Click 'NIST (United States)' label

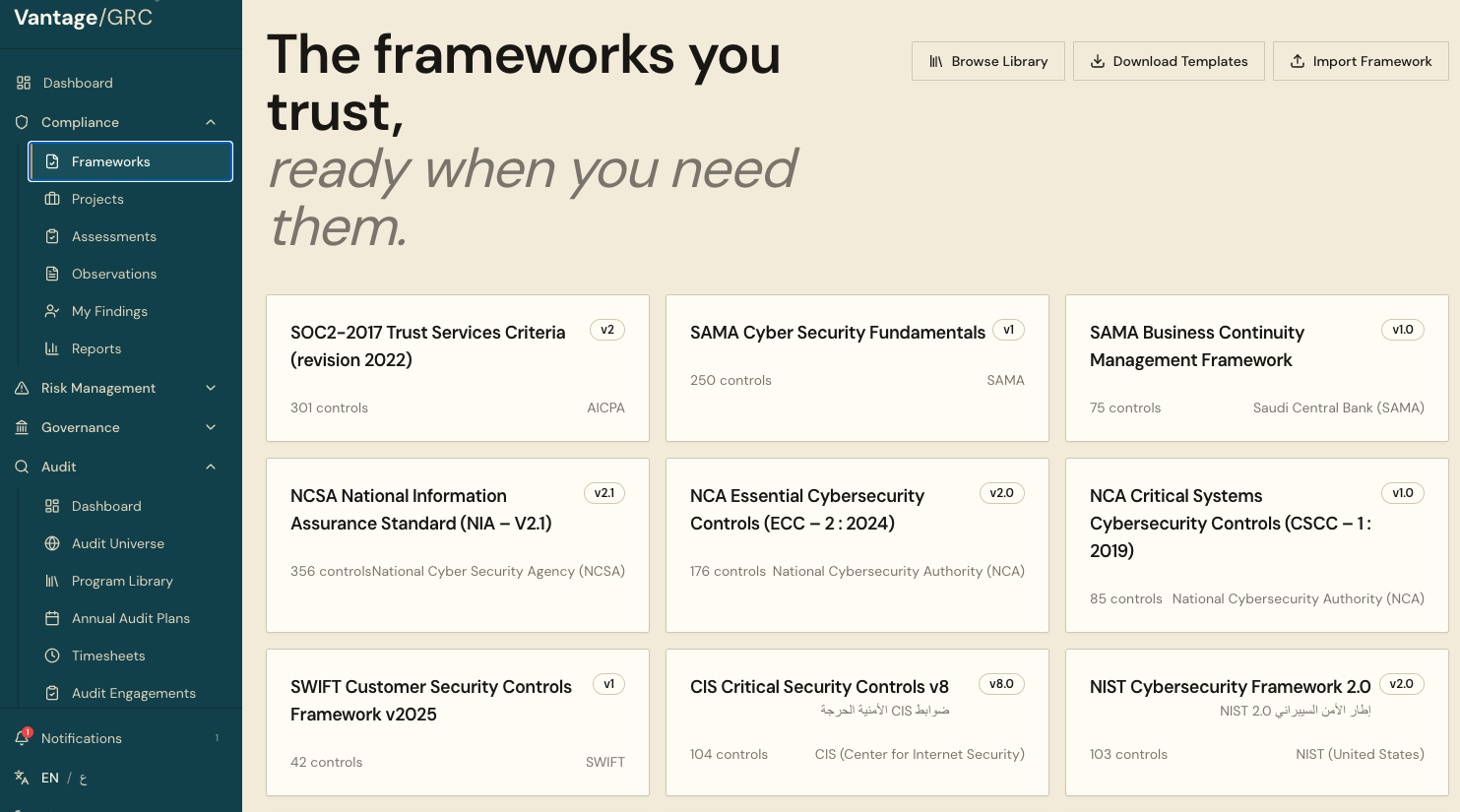pyautogui.click(x=1360, y=754)
